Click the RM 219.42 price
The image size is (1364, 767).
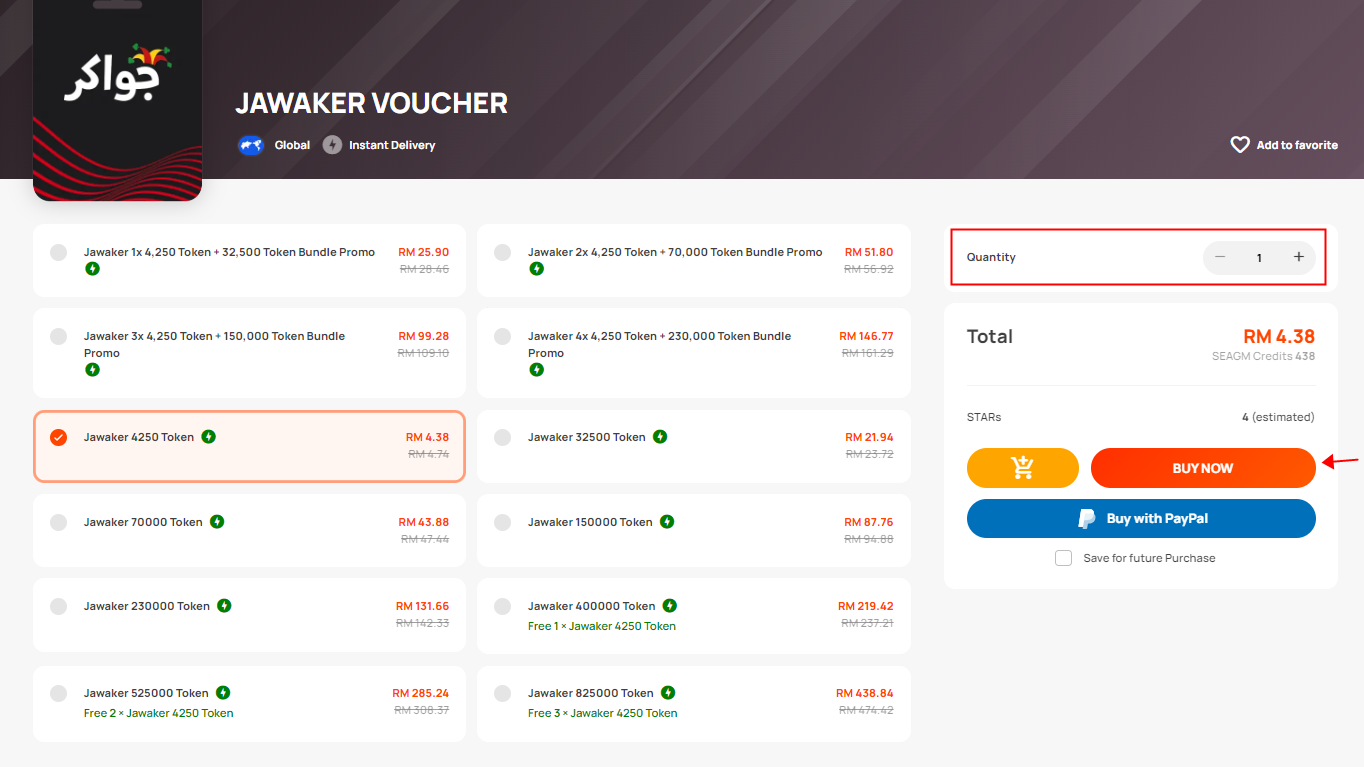(866, 606)
